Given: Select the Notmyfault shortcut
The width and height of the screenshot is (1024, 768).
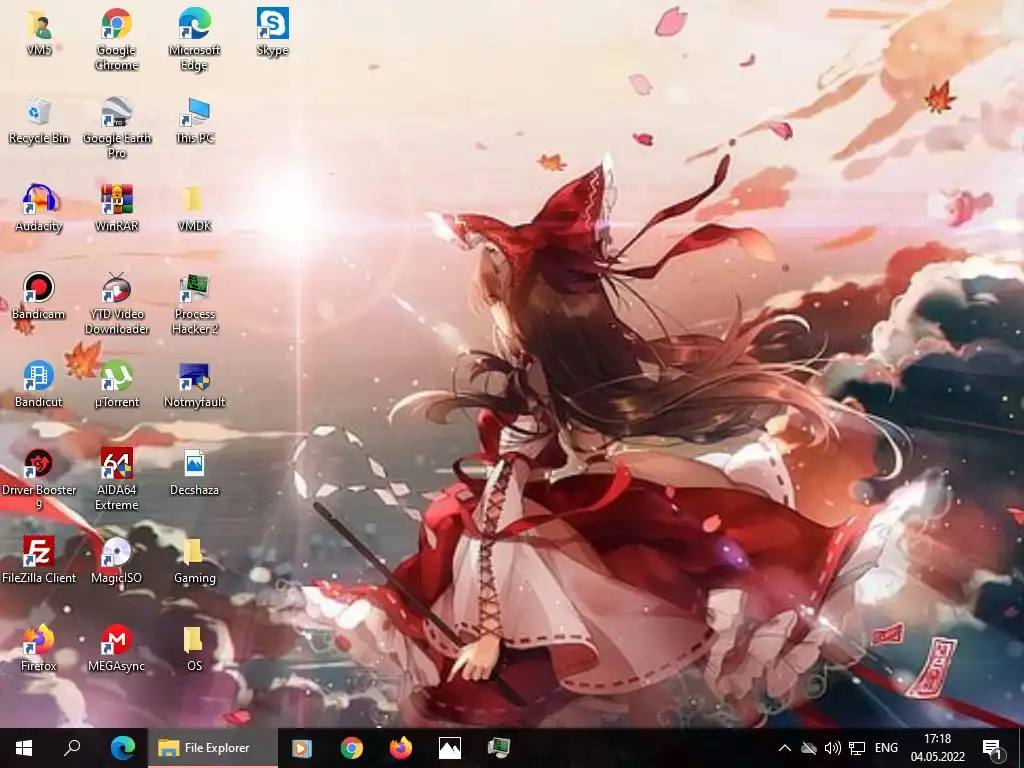Looking at the screenshot, I should point(195,384).
